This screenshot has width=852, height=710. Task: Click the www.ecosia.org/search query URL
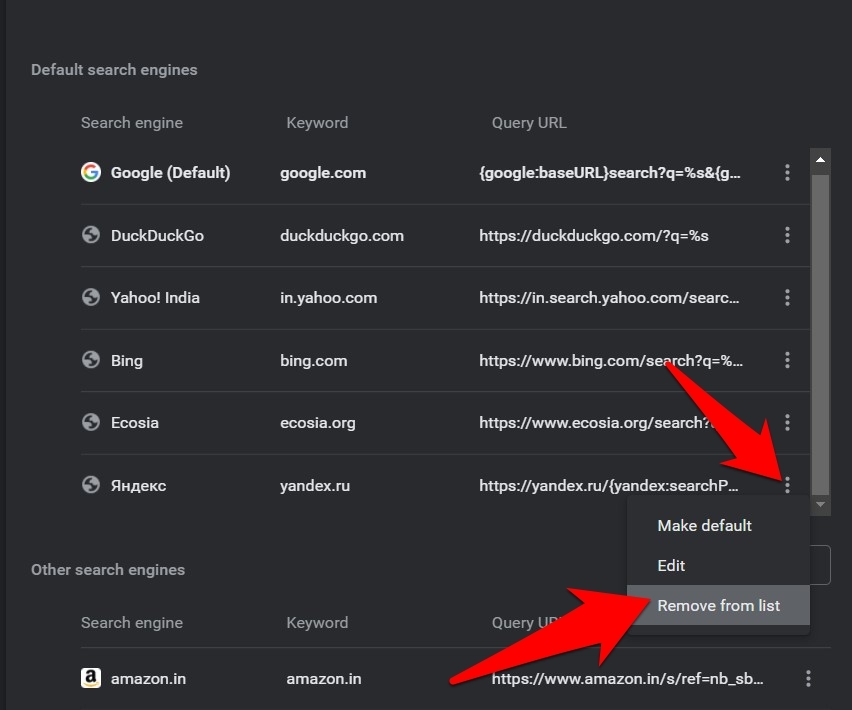click(x=596, y=423)
